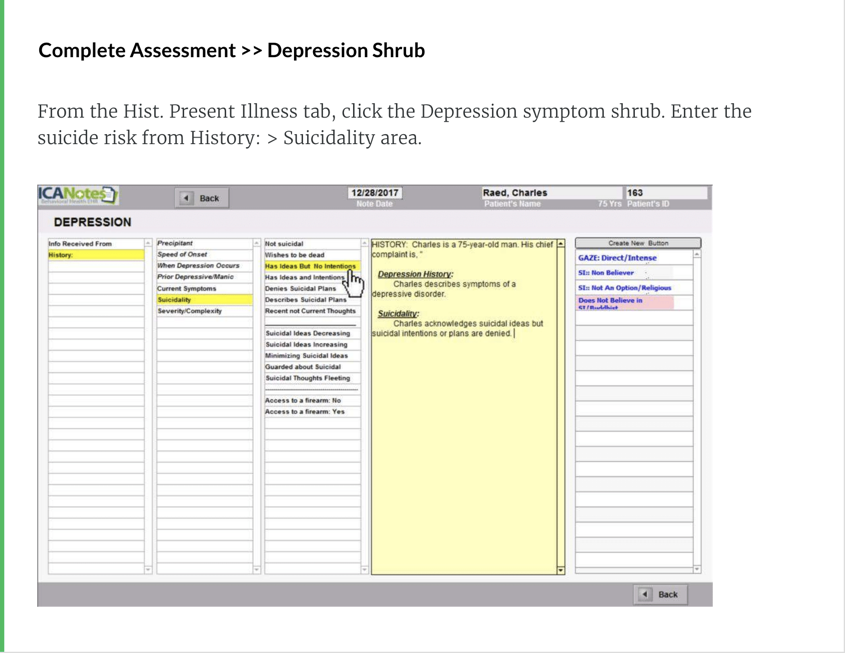Click note text scrollbar down arrow
Image resolution: width=845 pixels, height=653 pixels.
coord(561,570)
